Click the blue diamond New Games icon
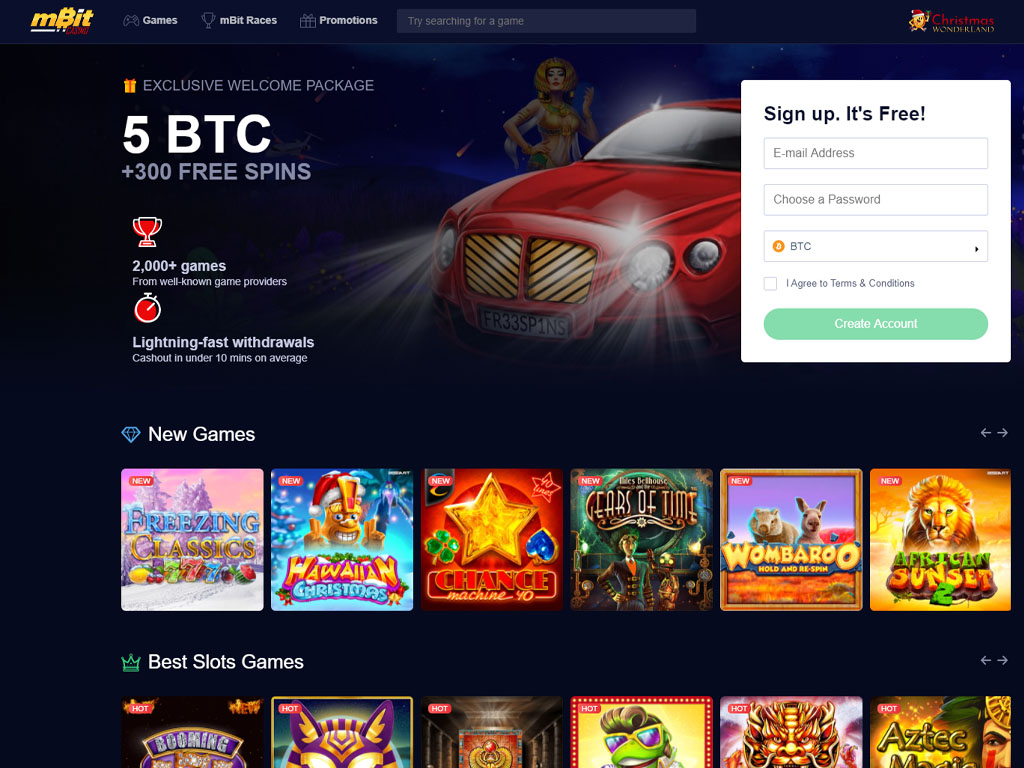 pyautogui.click(x=131, y=434)
